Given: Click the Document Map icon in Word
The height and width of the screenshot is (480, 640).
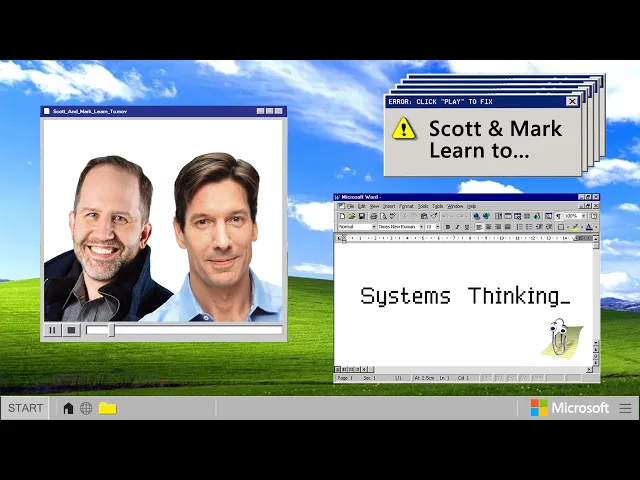Looking at the screenshot, I should click(549, 216).
